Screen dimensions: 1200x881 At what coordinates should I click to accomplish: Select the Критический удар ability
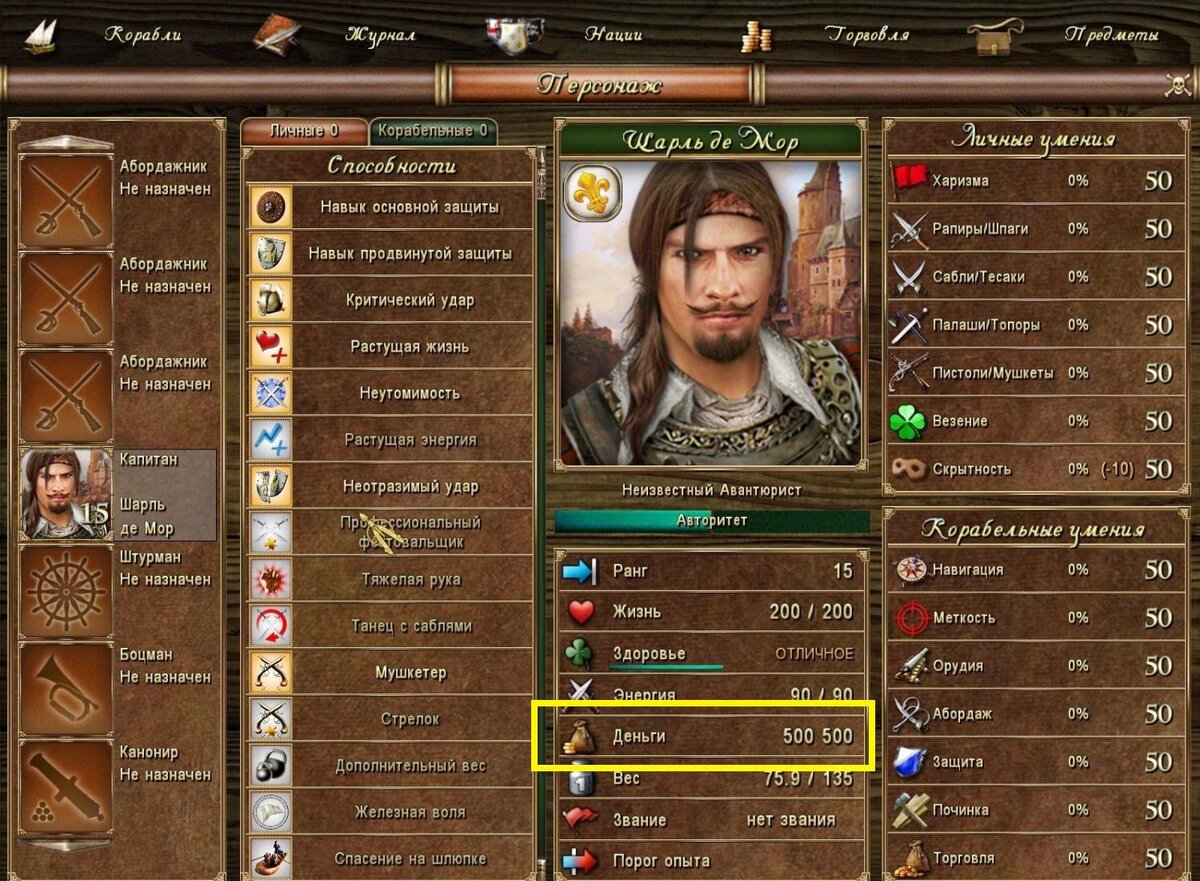pyautogui.click(x=389, y=300)
